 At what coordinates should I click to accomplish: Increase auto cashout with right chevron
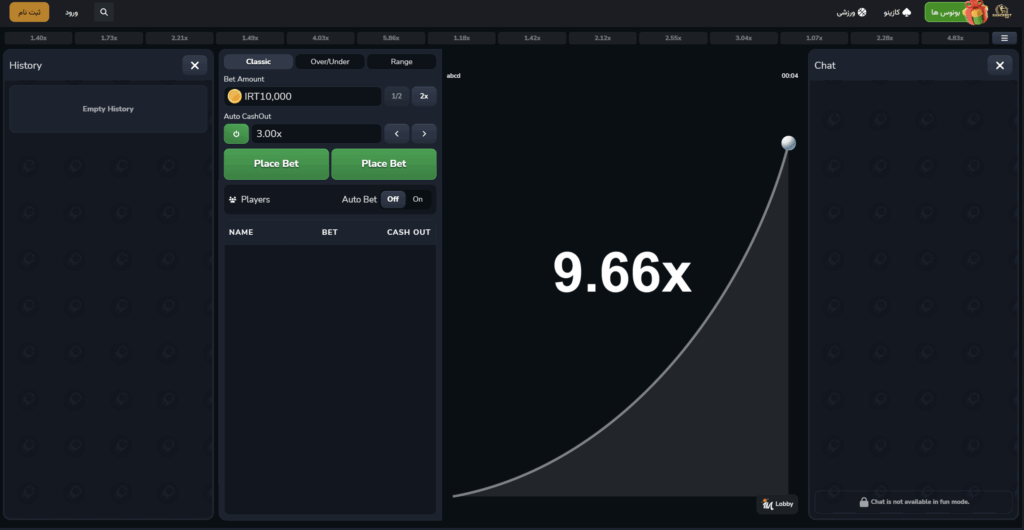click(424, 133)
